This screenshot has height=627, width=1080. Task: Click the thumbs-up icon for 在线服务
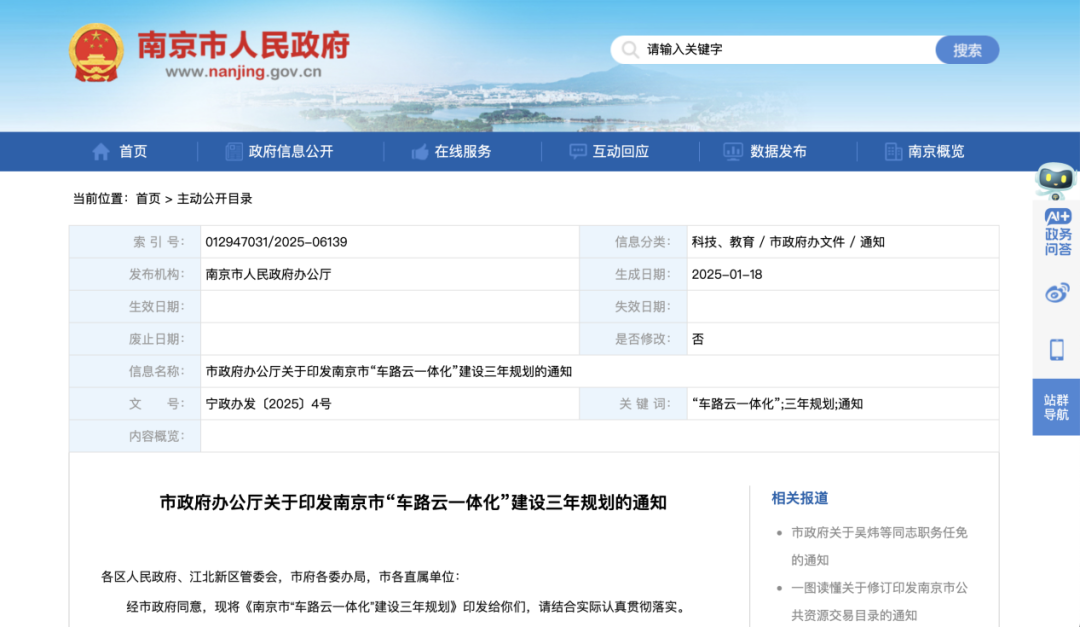click(420, 152)
